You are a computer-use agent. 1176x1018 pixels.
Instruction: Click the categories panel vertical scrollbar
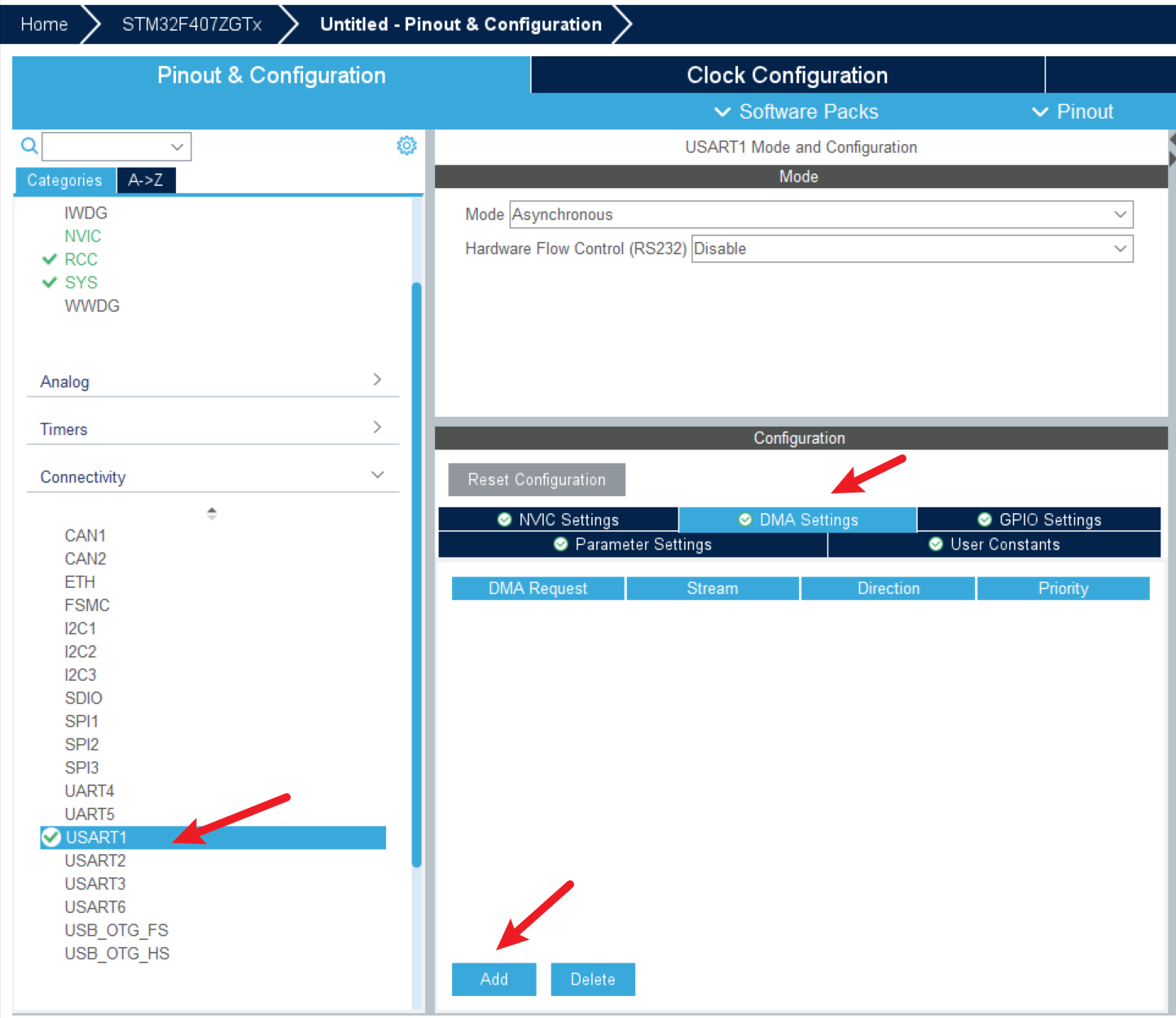coord(417,574)
